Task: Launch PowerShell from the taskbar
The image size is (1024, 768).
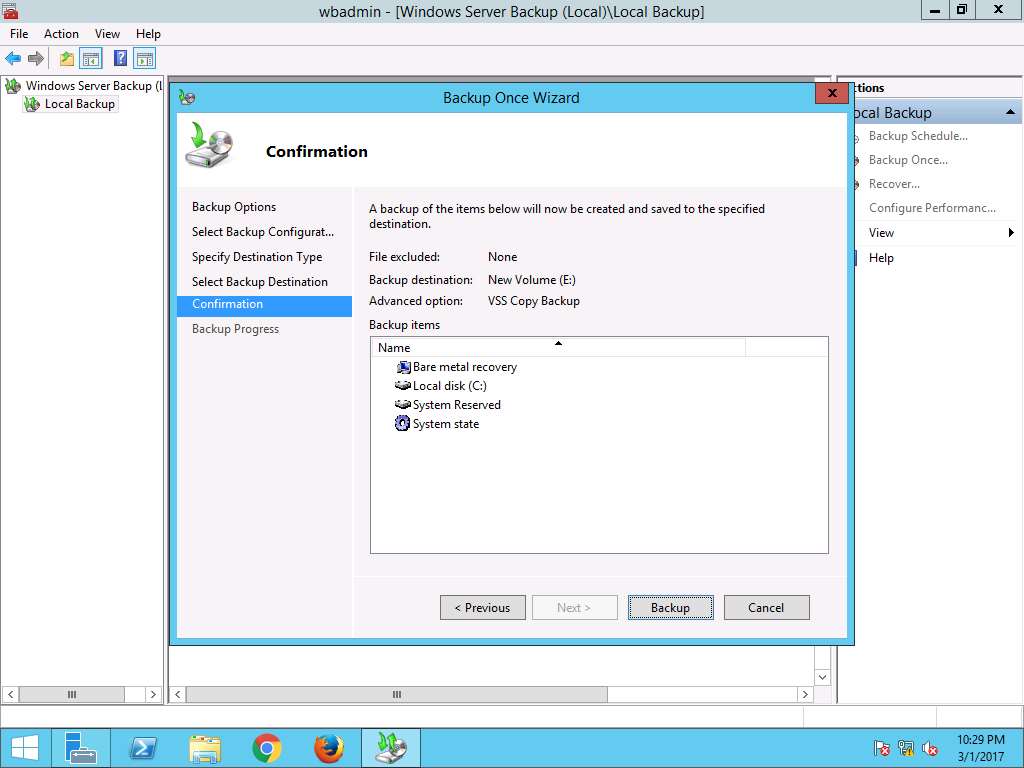Action: [143, 748]
